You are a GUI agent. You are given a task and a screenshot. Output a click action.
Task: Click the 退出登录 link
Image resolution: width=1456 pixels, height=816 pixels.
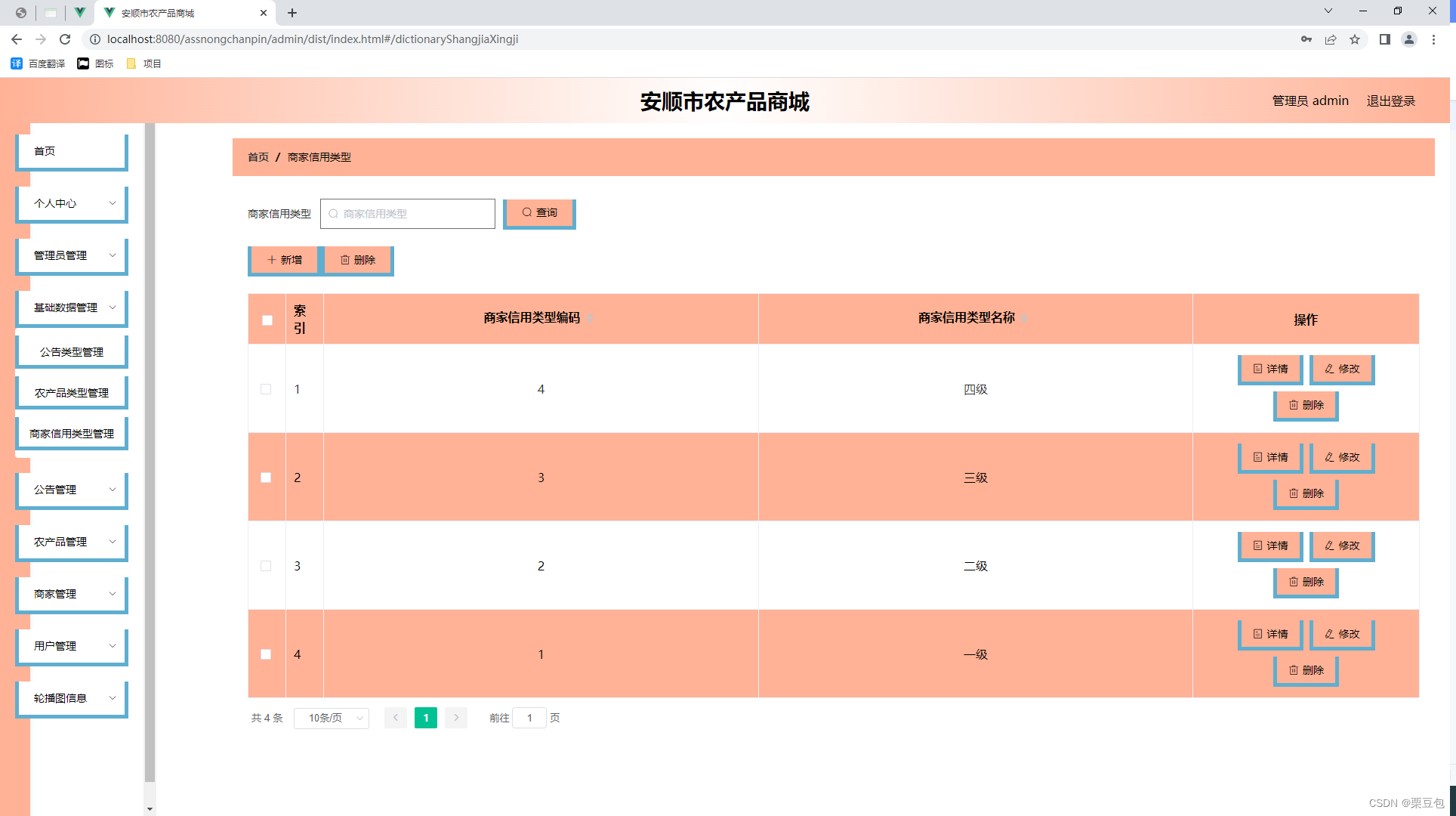coord(1390,100)
